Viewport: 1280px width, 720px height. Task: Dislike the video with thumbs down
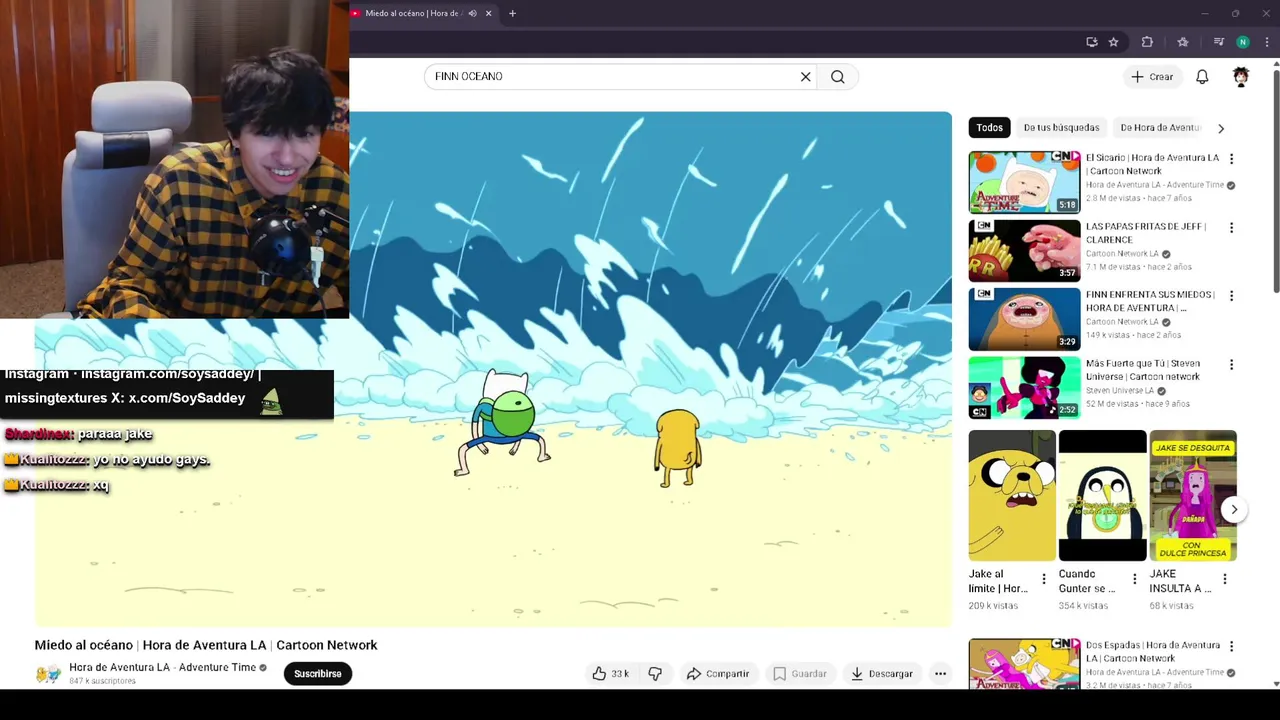coord(655,674)
